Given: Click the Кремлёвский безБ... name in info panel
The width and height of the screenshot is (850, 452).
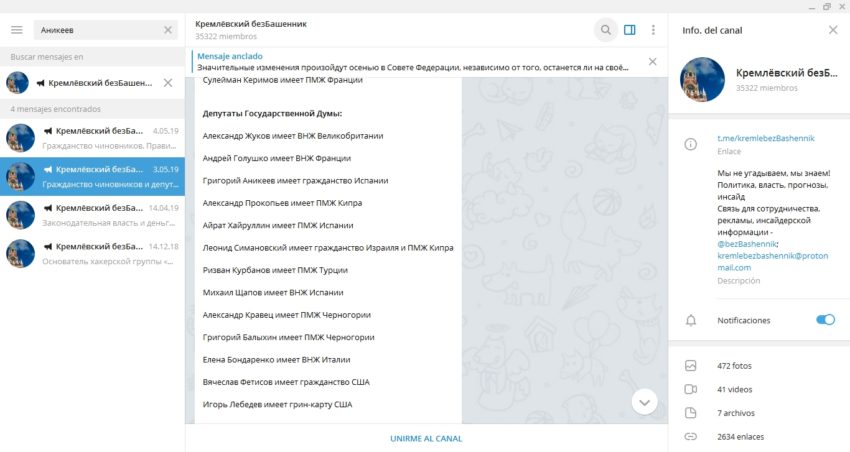Looking at the screenshot, I should pyautogui.click(x=787, y=73).
